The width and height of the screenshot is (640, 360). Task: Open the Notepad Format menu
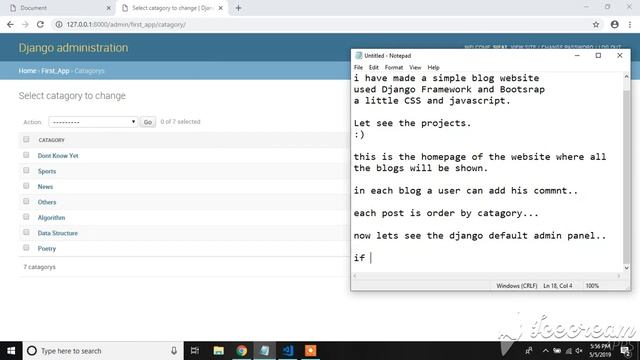pos(393,67)
